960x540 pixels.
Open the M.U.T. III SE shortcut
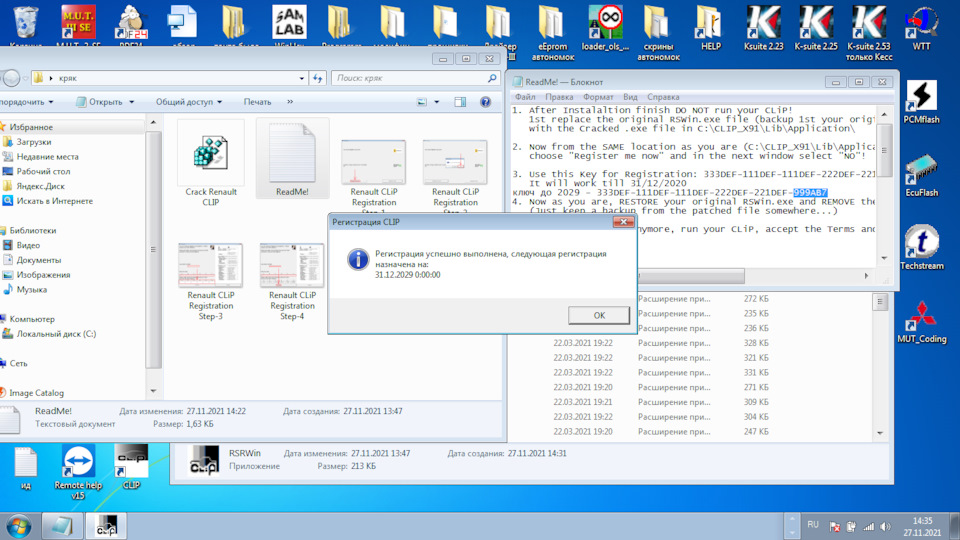click(x=78, y=24)
